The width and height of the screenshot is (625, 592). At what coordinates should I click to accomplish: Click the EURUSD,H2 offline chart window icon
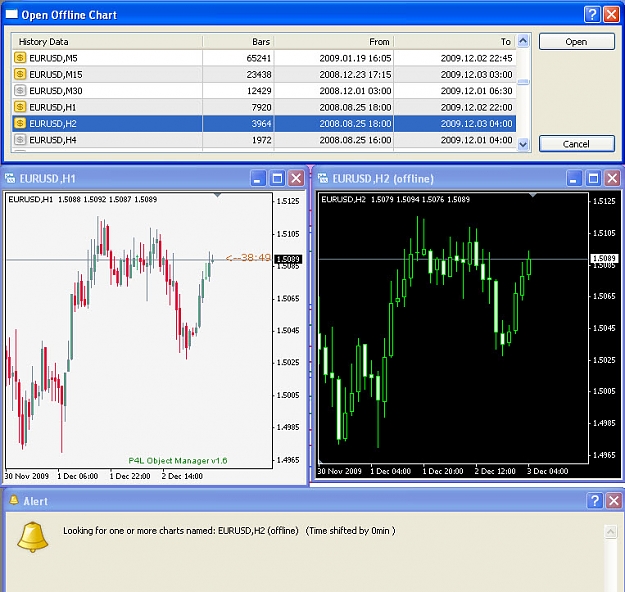click(323, 178)
